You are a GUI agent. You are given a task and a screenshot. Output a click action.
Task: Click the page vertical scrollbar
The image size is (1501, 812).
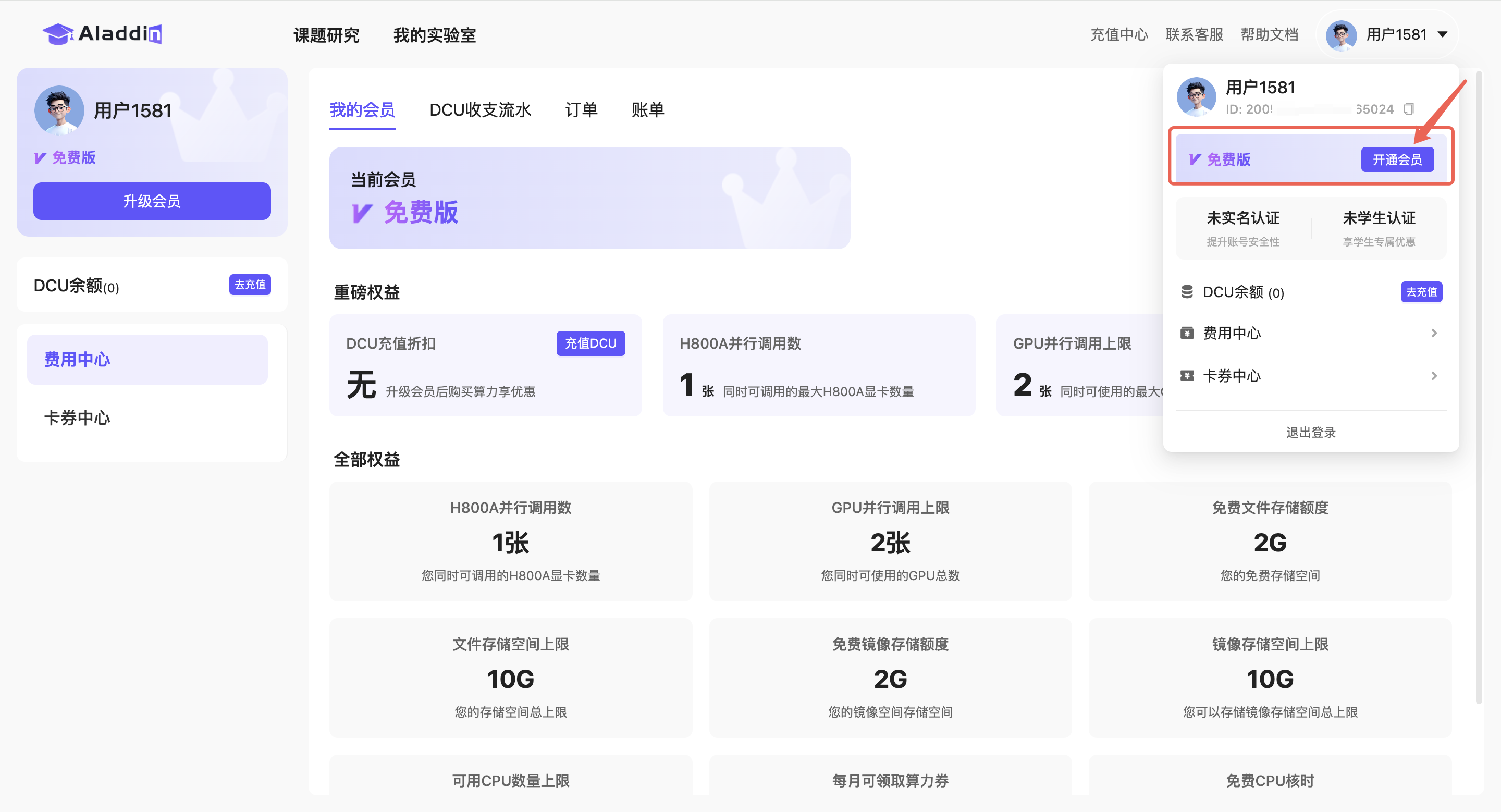coord(1479,385)
